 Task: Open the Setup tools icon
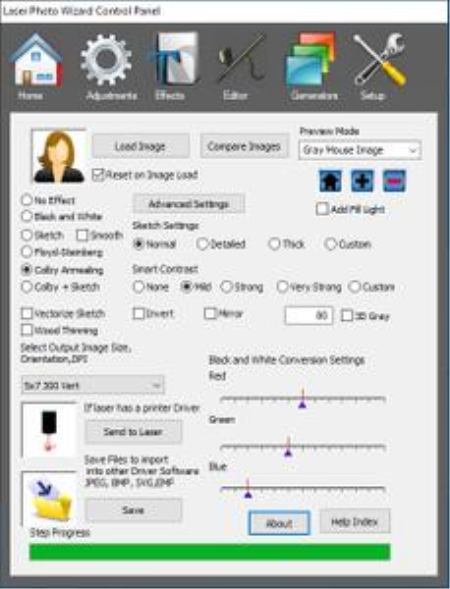click(x=379, y=59)
